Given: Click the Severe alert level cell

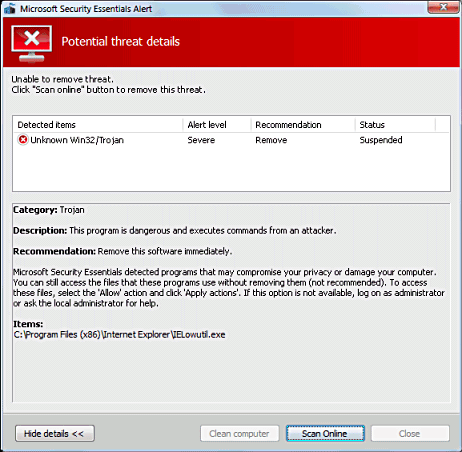Looking at the screenshot, I should pyautogui.click(x=201, y=140).
